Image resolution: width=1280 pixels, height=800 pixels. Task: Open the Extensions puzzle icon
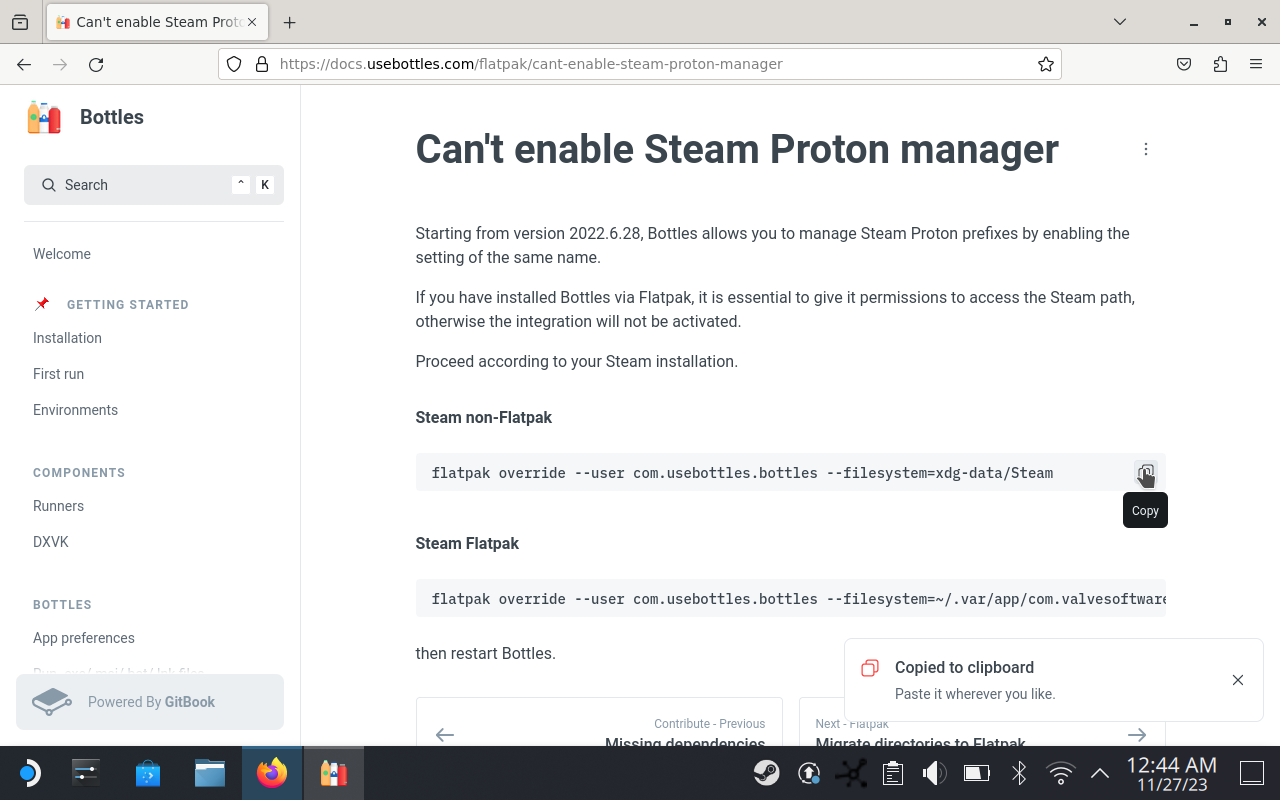[x=1220, y=64]
